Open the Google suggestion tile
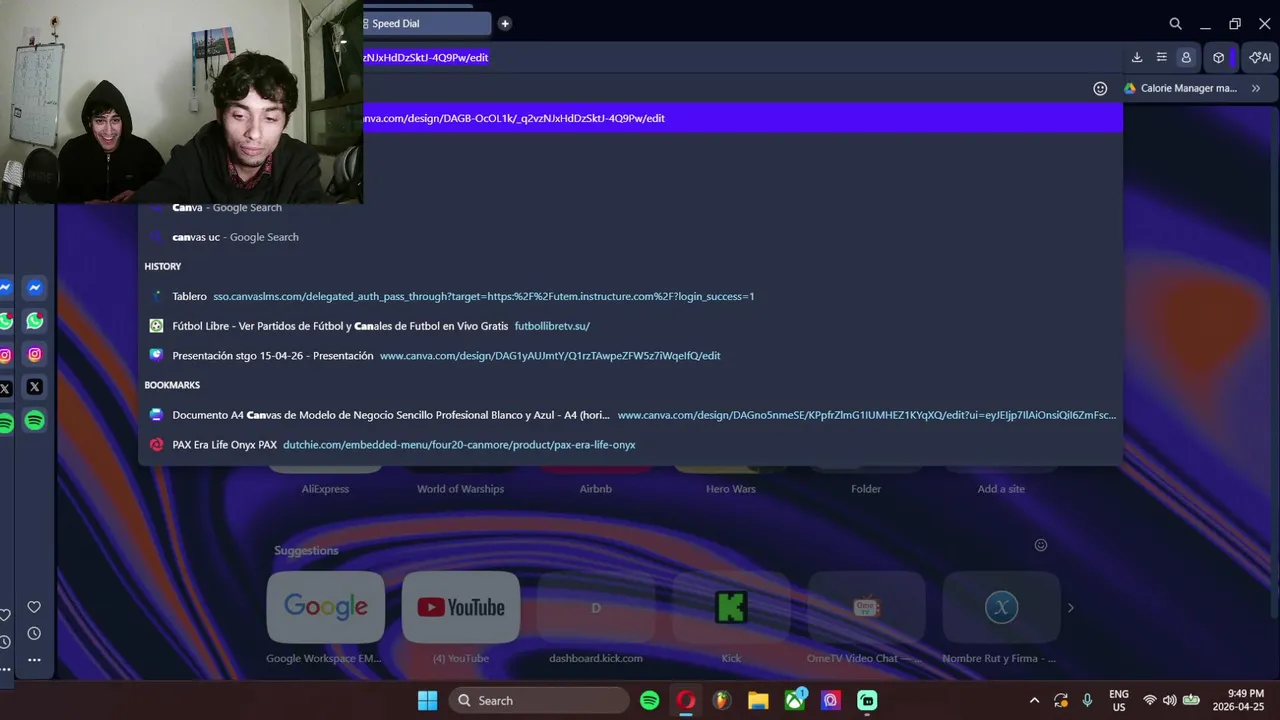Screen dimensions: 1280x720 pos(326,607)
